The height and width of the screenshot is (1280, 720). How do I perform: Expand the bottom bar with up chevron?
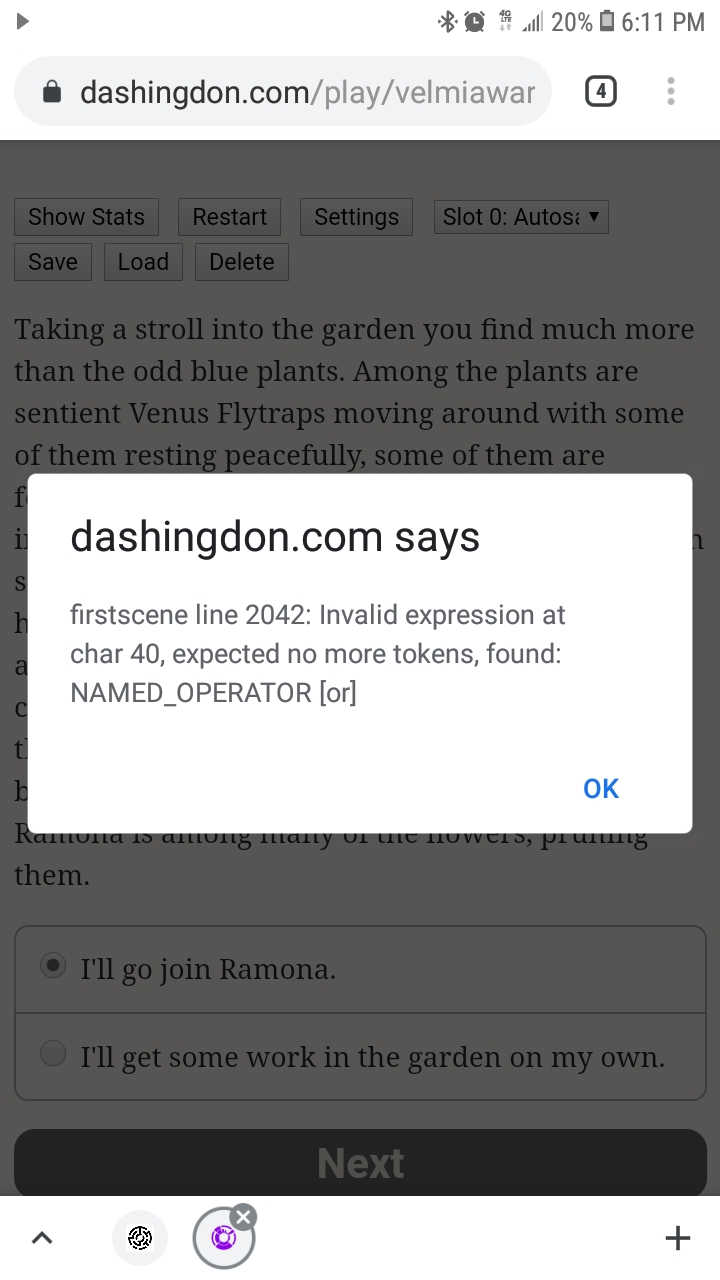coord(42,1238)
